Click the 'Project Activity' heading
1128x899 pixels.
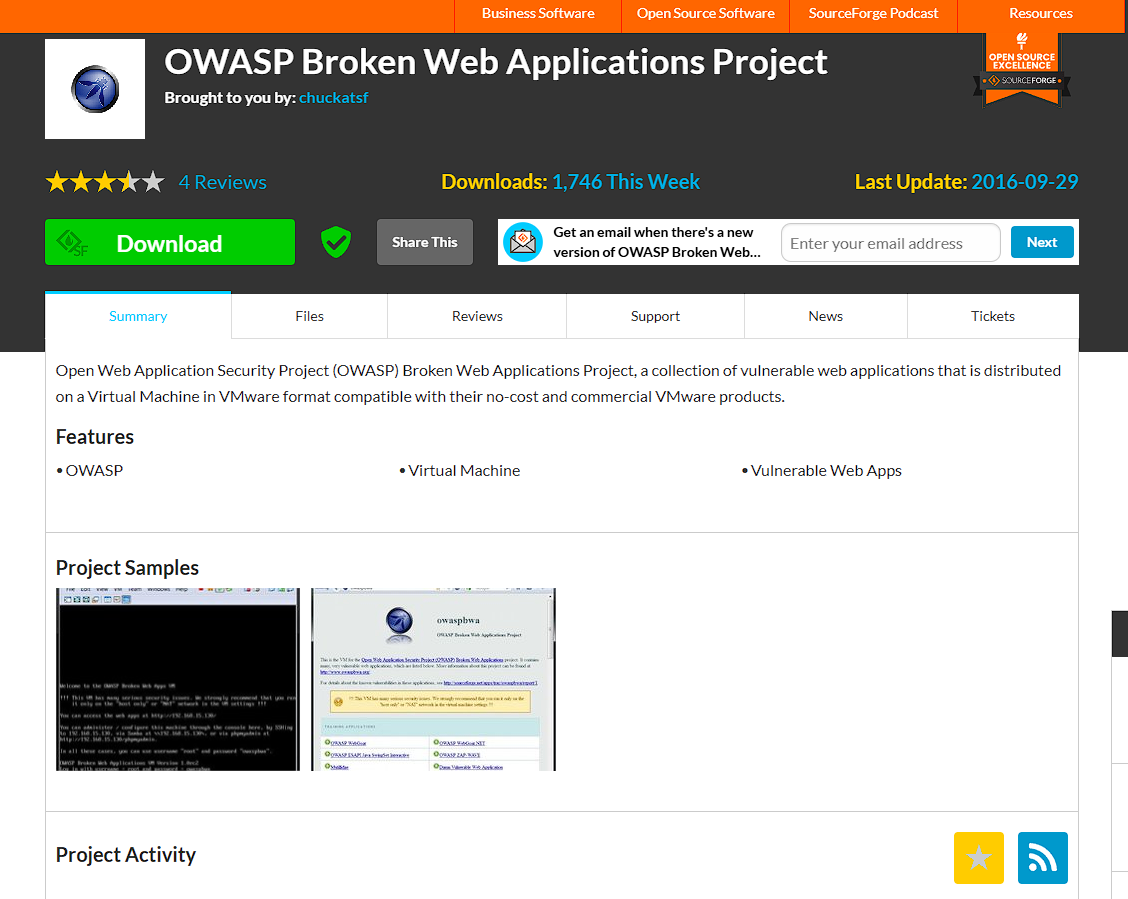(x=126, y=854)
